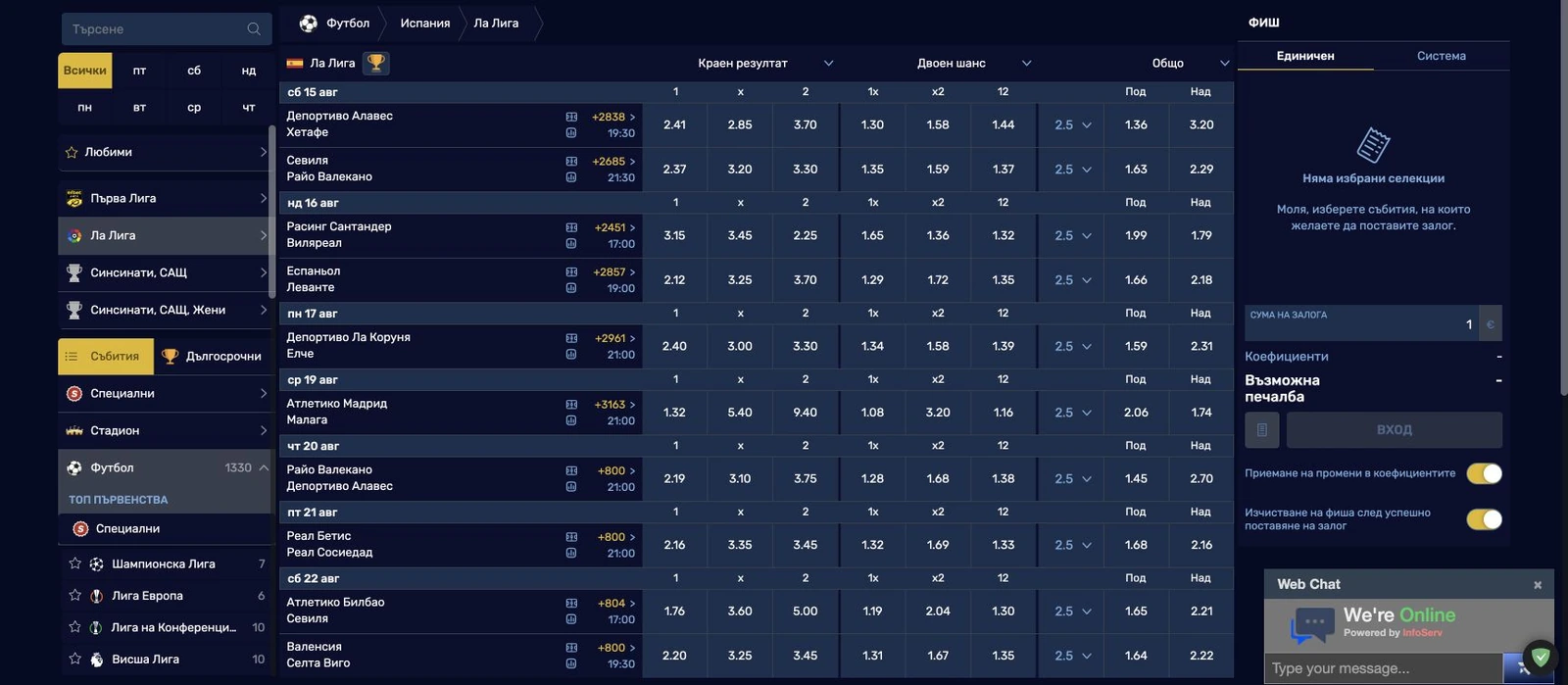Open 2.5 totals line dropdown for Депортиво Алавес vs Хетафе

[1073, 125]
